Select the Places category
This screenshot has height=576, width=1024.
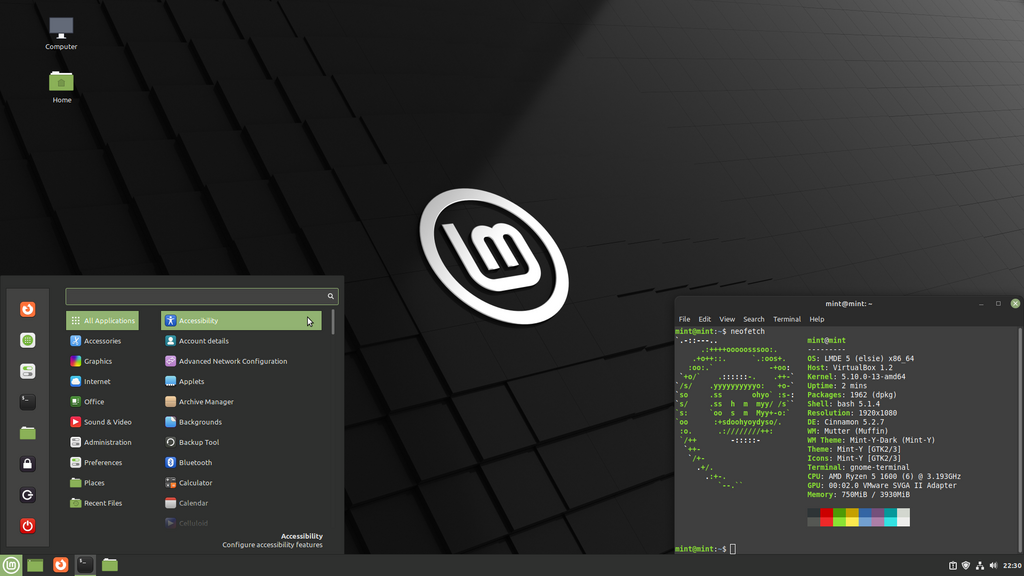(x=103, y=483)
